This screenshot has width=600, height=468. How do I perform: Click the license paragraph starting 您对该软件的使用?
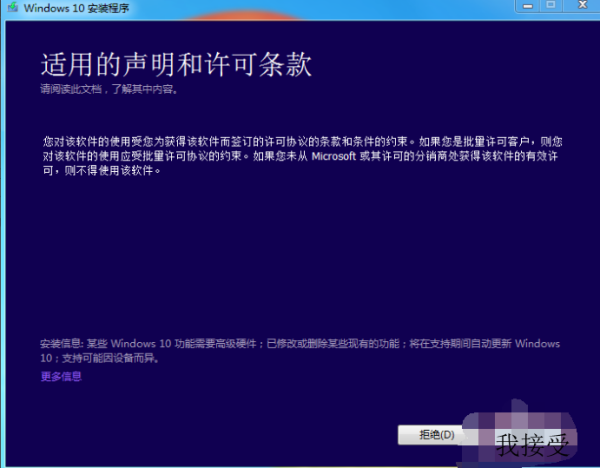point(302,156)
